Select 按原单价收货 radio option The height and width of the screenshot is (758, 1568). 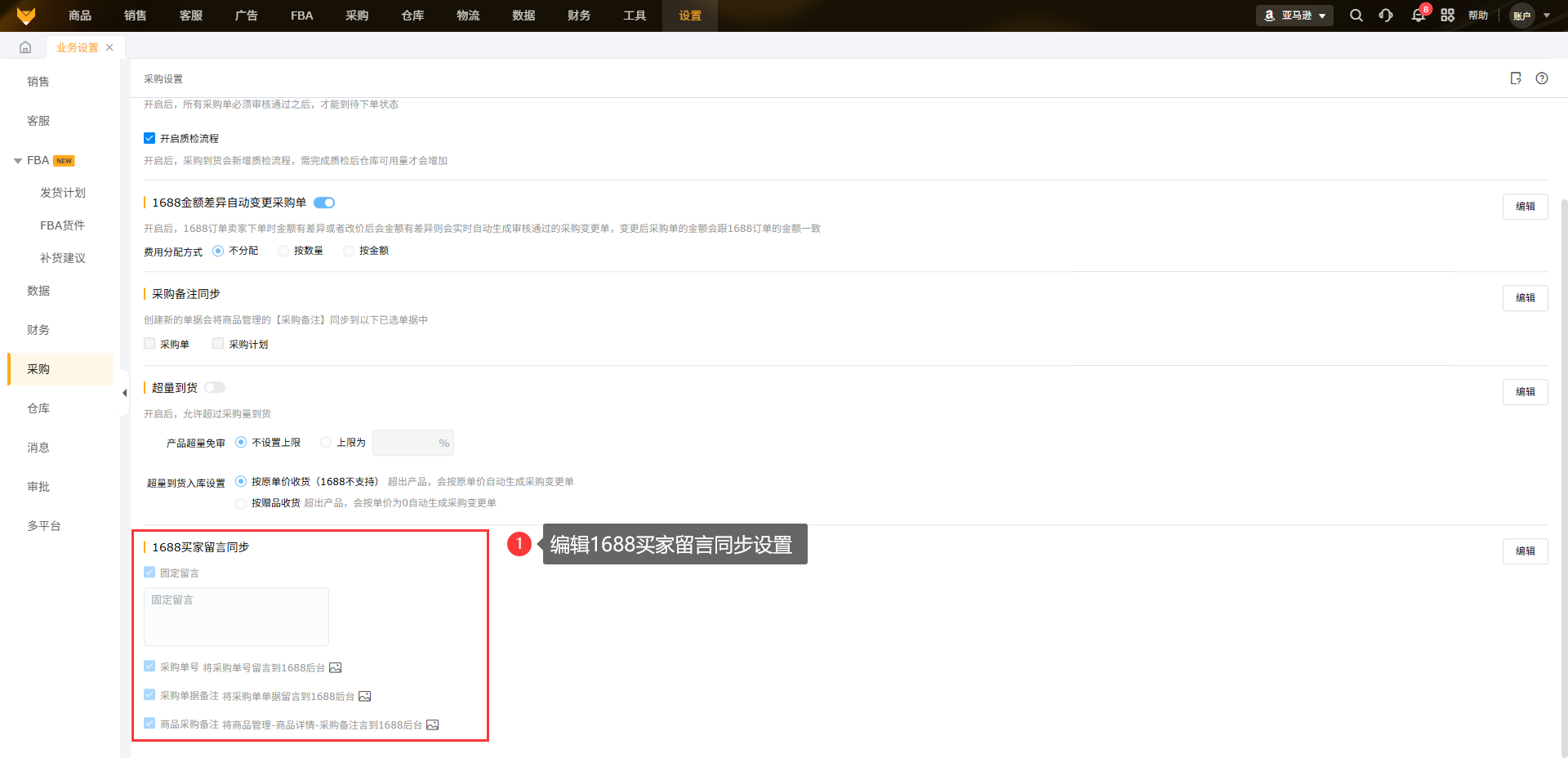[x=241, y=481]
